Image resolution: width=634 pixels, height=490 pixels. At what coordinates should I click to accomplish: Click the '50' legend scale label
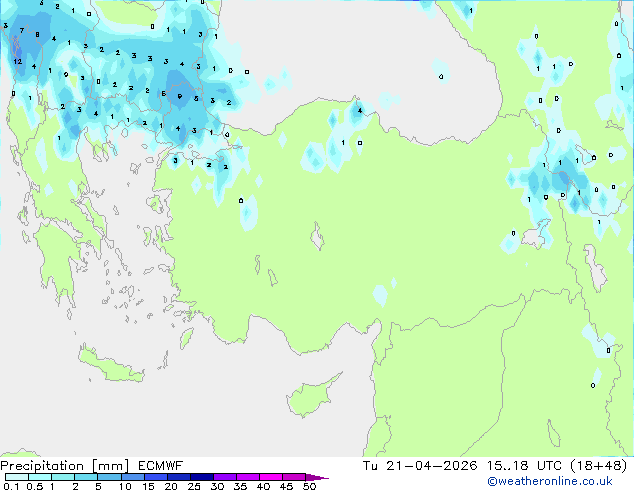click(309, 486)
